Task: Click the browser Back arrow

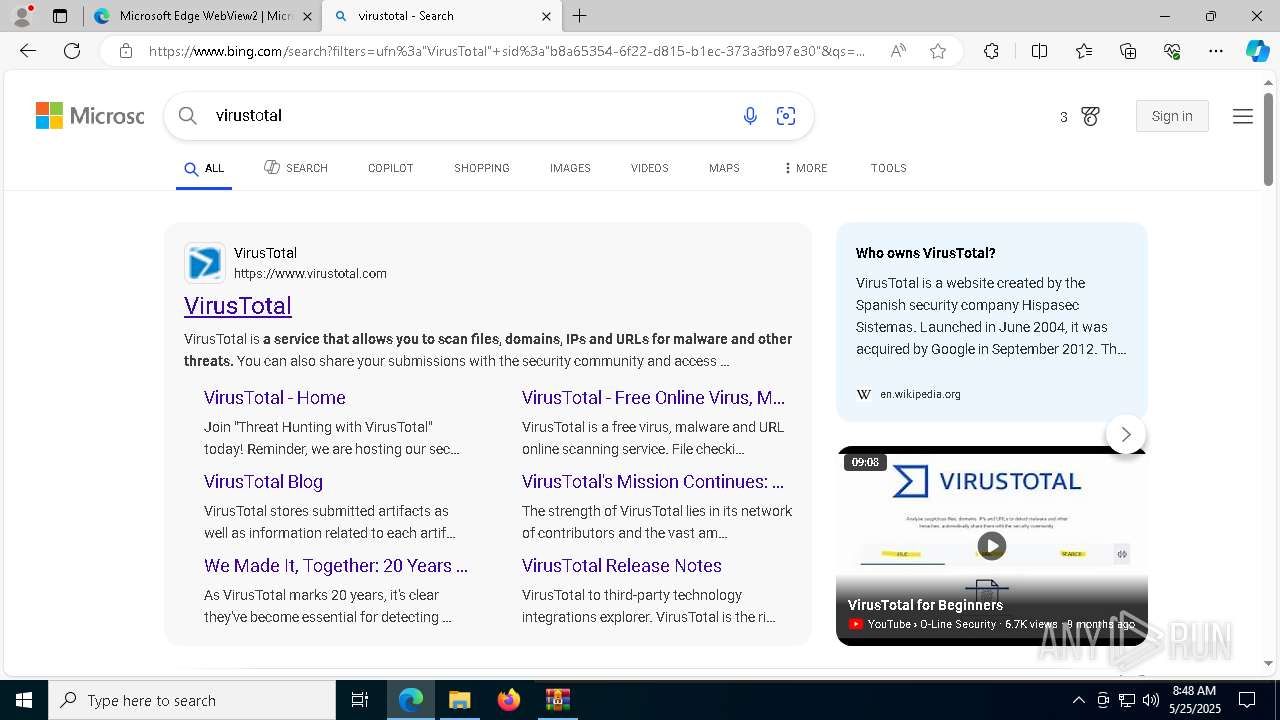Action: click(28, 51)
